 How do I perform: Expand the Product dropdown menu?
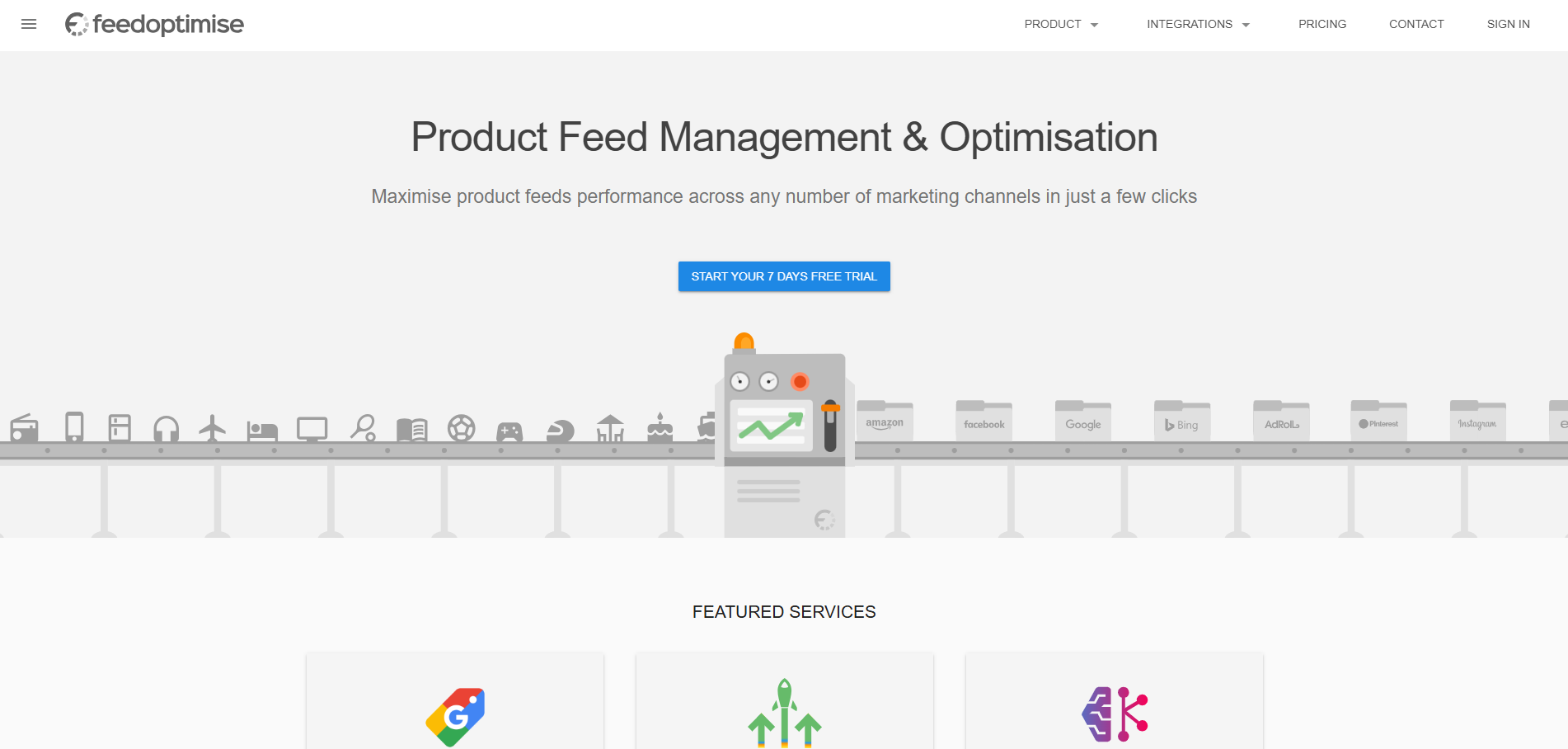point(1061,24)
